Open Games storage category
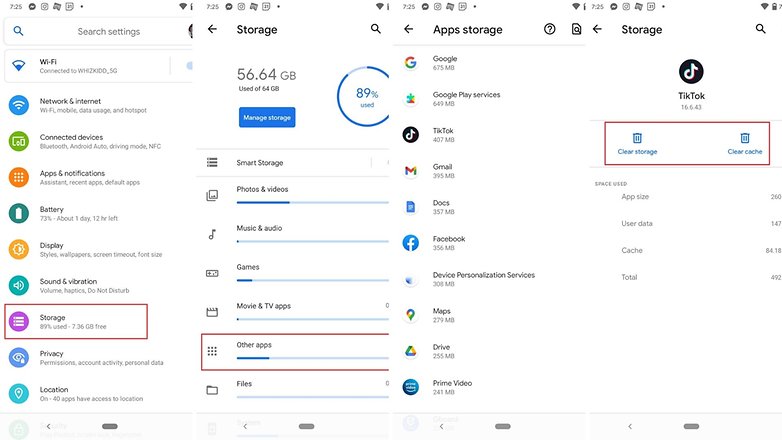 (293, 273)
